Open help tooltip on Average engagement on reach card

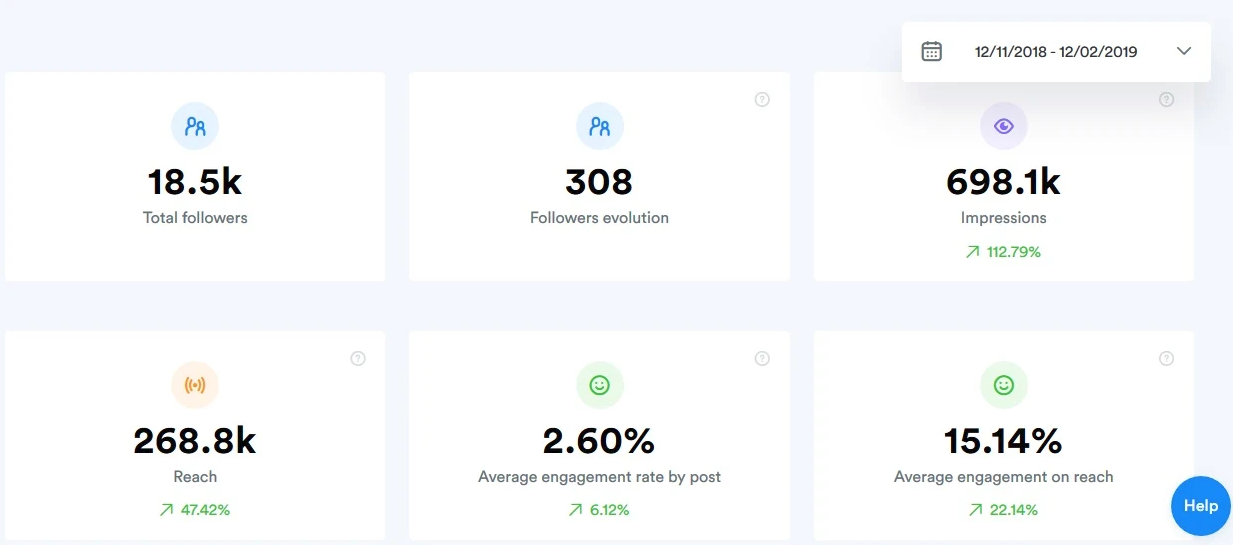(1166, 358)
